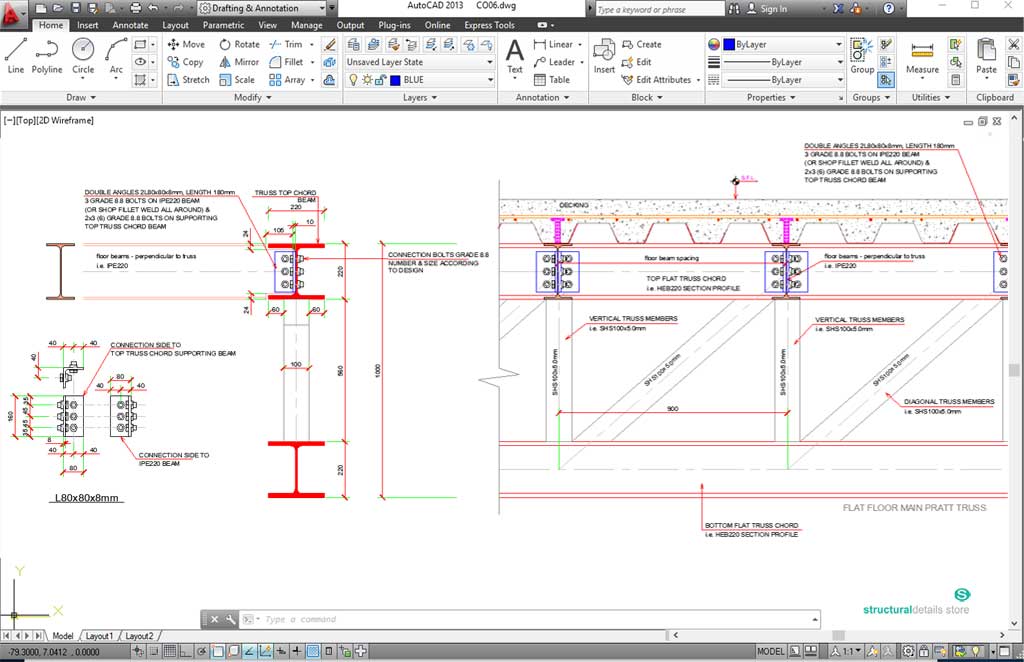
Task: Toggle Grid Display in status bar
Action: click(170, 651)
